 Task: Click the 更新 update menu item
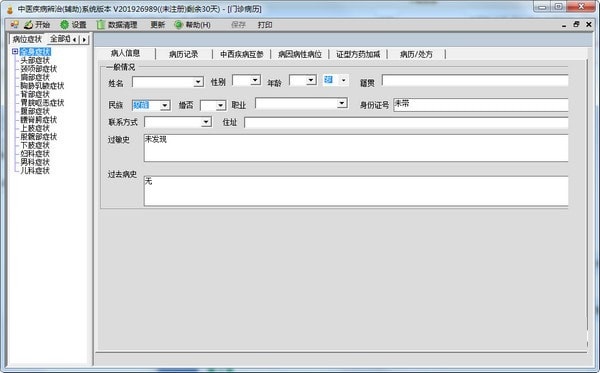pos(157,25)
